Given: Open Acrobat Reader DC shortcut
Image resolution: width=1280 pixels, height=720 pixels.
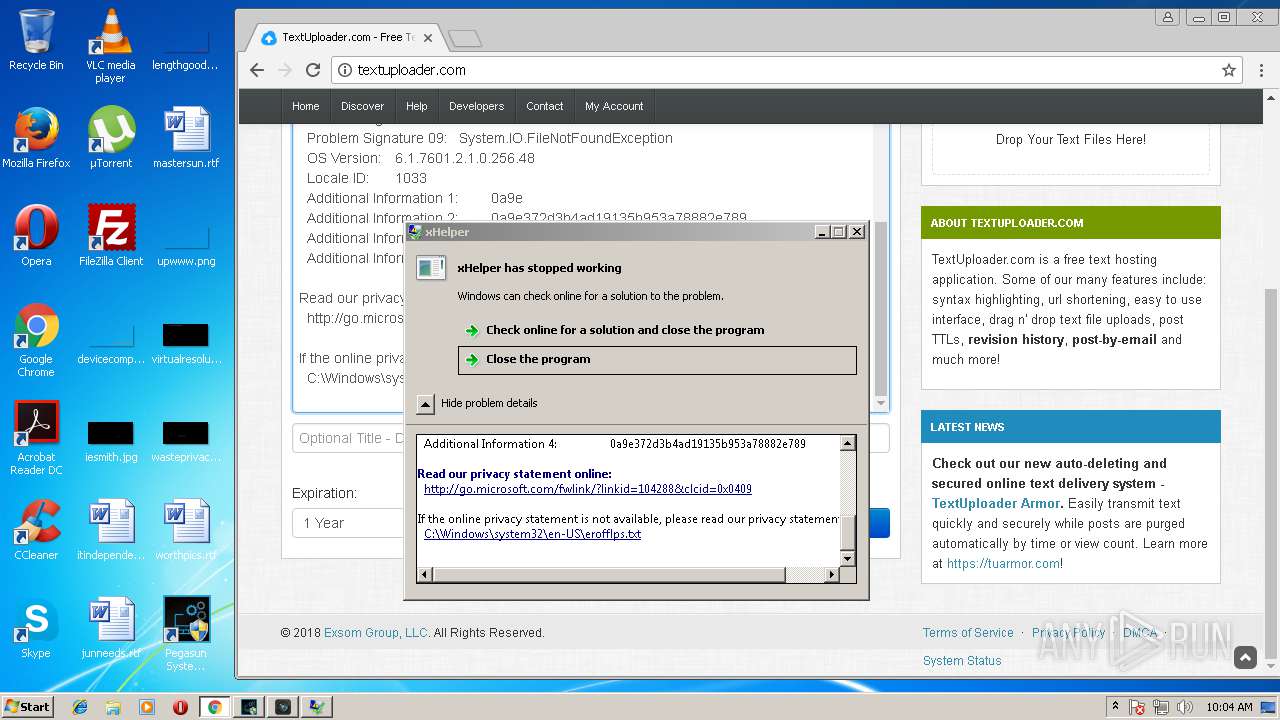Looking at the screenshot, I should coord(36,438).
